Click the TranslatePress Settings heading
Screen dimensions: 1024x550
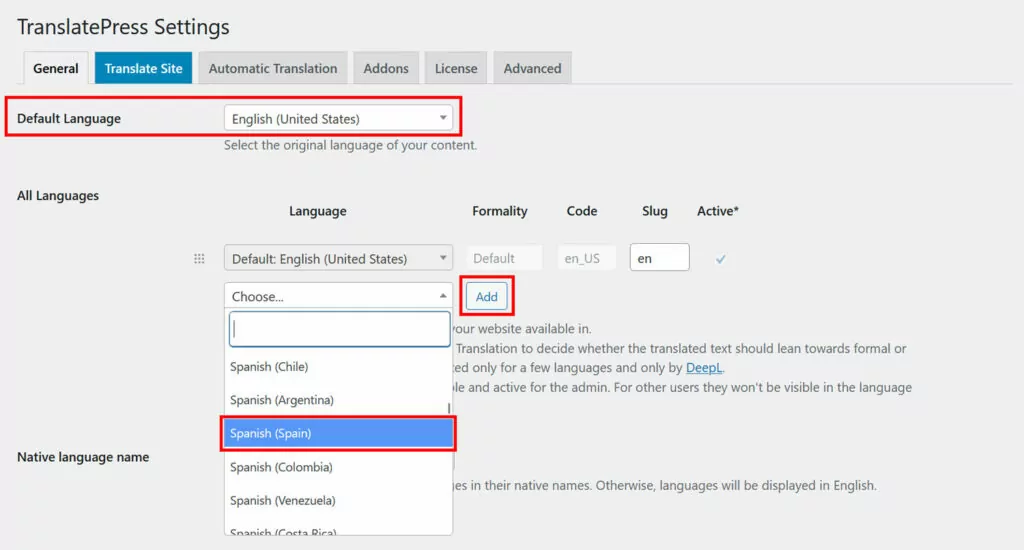pyautogui.click(x=123, y=27)
